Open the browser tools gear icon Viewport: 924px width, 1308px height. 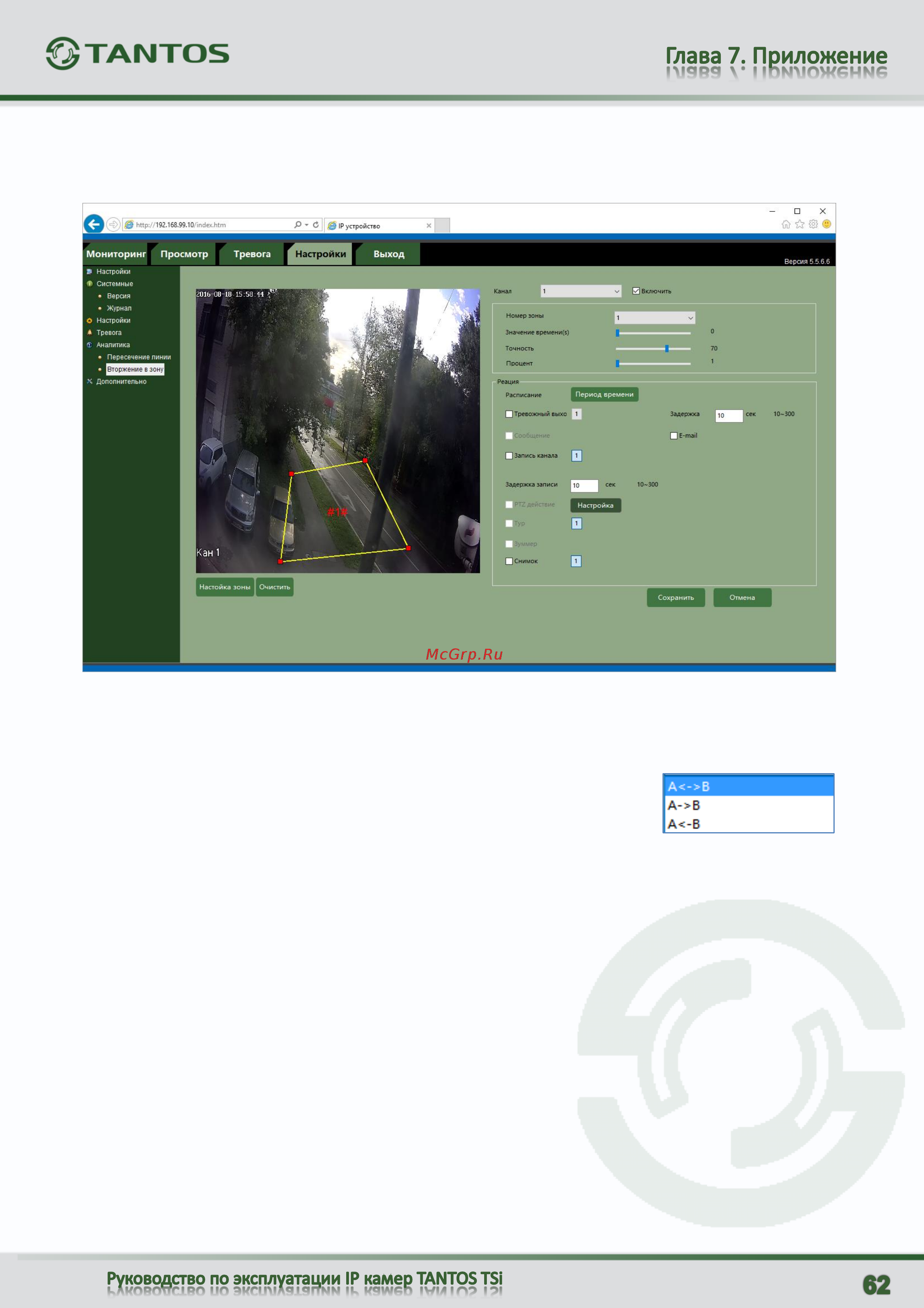[x=813, y=224]
